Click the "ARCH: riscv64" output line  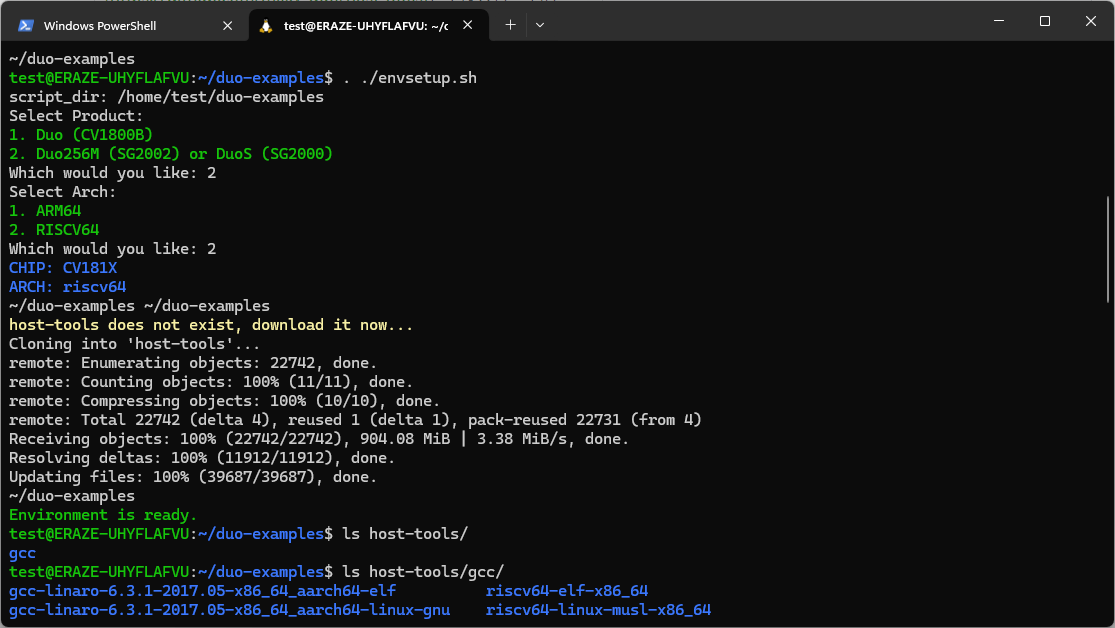coord(67,287)
